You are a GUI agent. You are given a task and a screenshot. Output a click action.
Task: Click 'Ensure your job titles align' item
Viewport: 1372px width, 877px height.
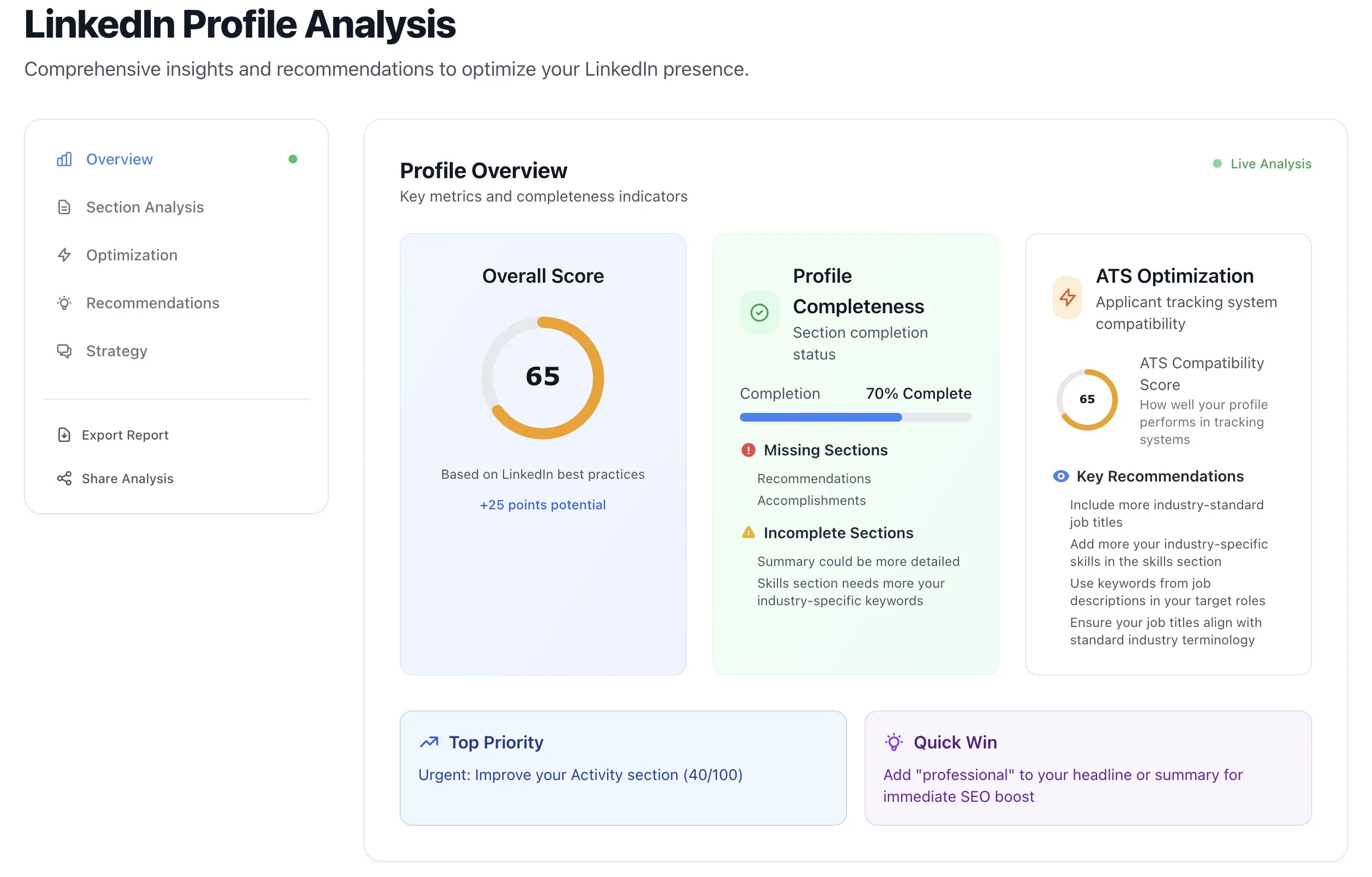[x=1165, y=631]
